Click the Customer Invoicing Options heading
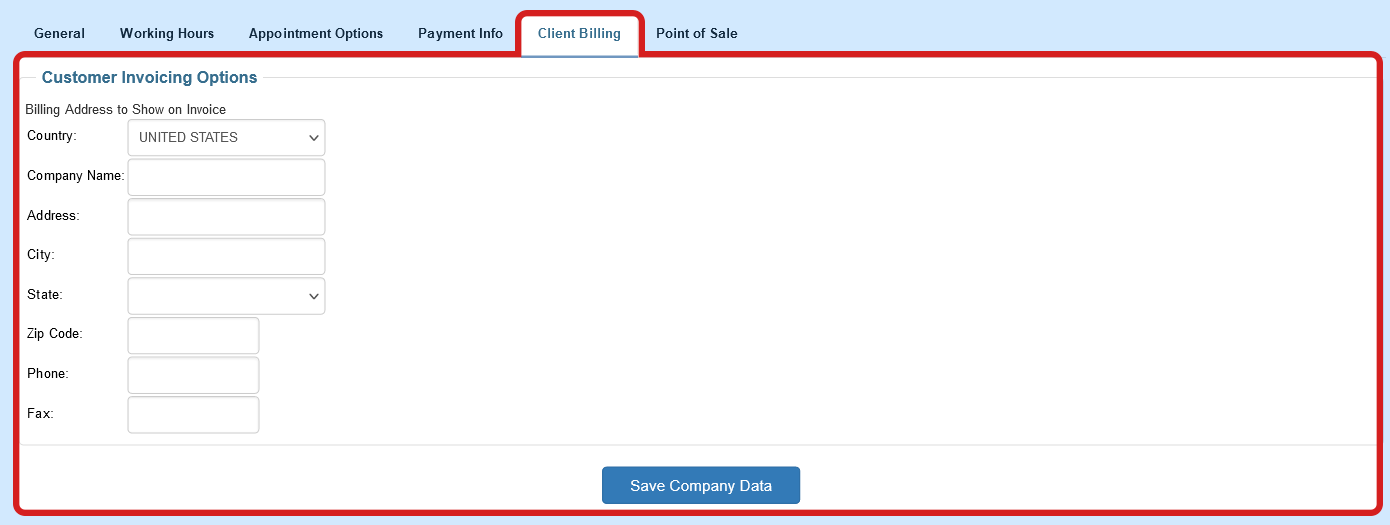 pos(149,78)
